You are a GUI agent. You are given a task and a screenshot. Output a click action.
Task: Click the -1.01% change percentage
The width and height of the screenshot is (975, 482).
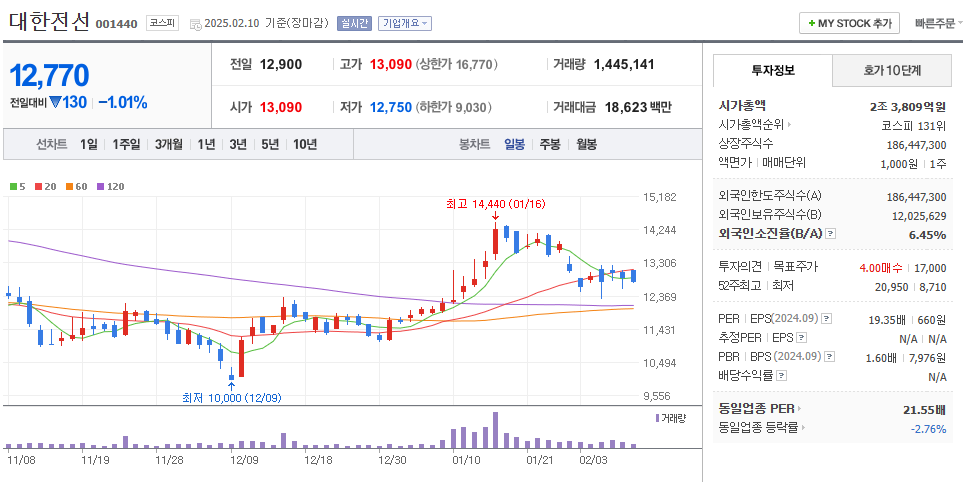point(122,103)
